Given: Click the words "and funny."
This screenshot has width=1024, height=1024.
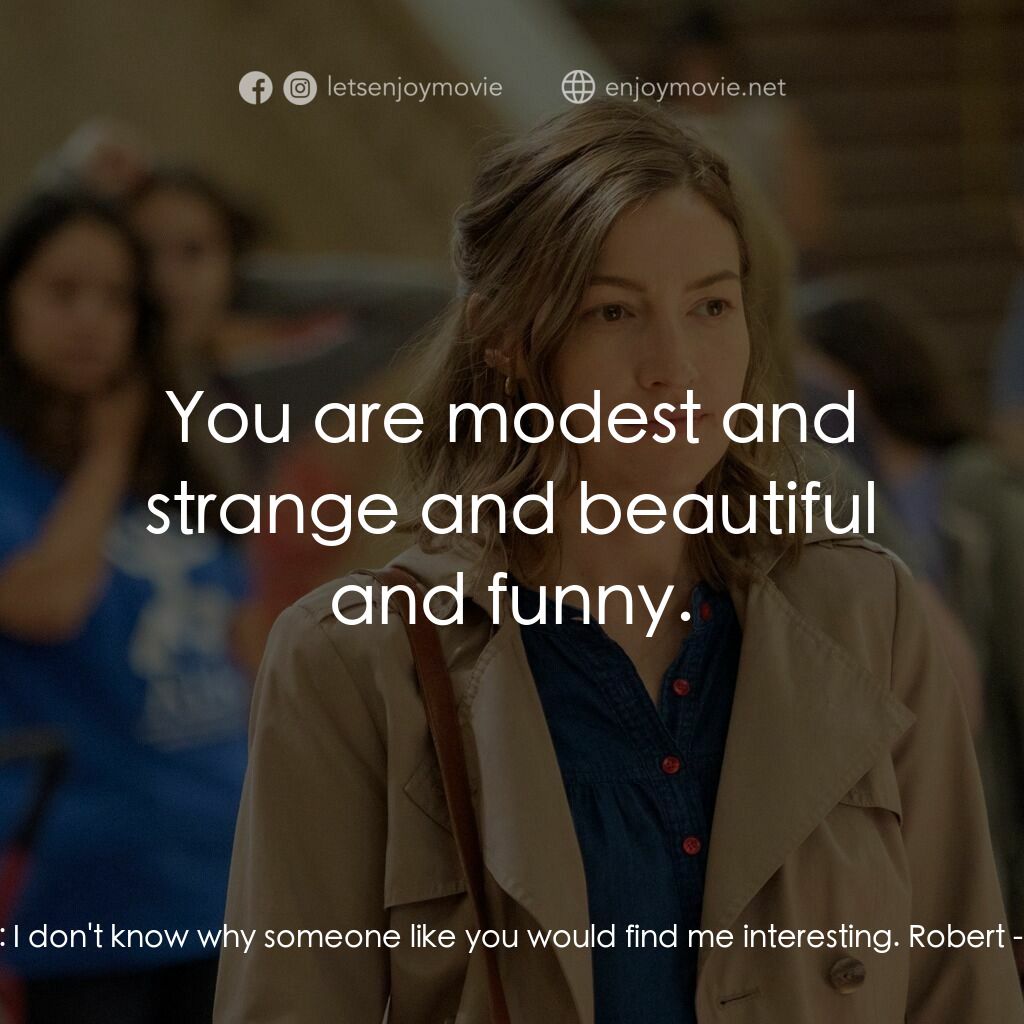Looking at the screenshot, I should pyautogui.click(x=511, y=600).
